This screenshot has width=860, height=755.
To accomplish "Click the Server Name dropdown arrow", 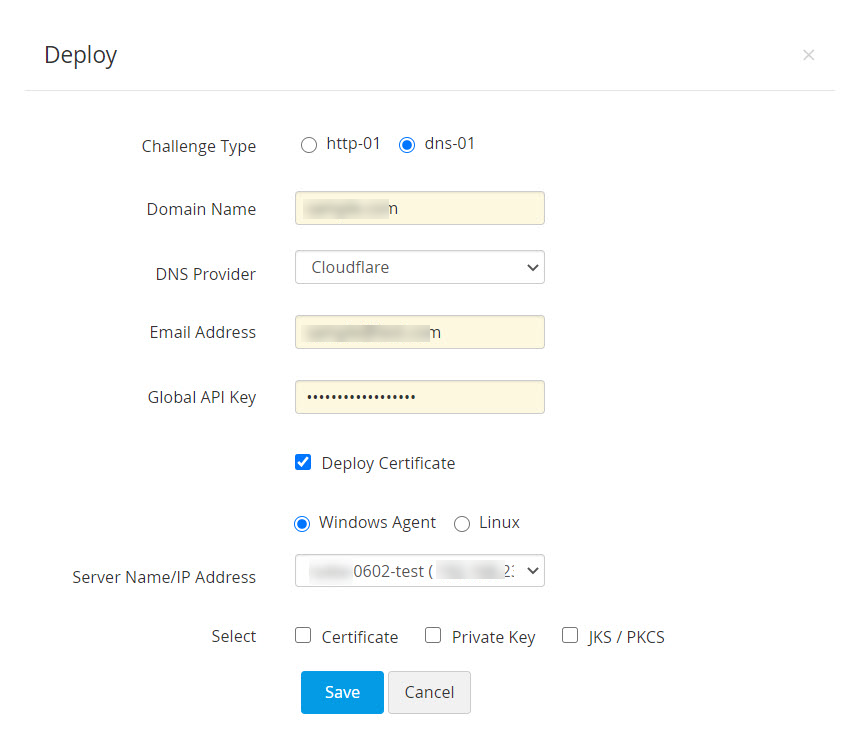I will click(x=531, y=570).
